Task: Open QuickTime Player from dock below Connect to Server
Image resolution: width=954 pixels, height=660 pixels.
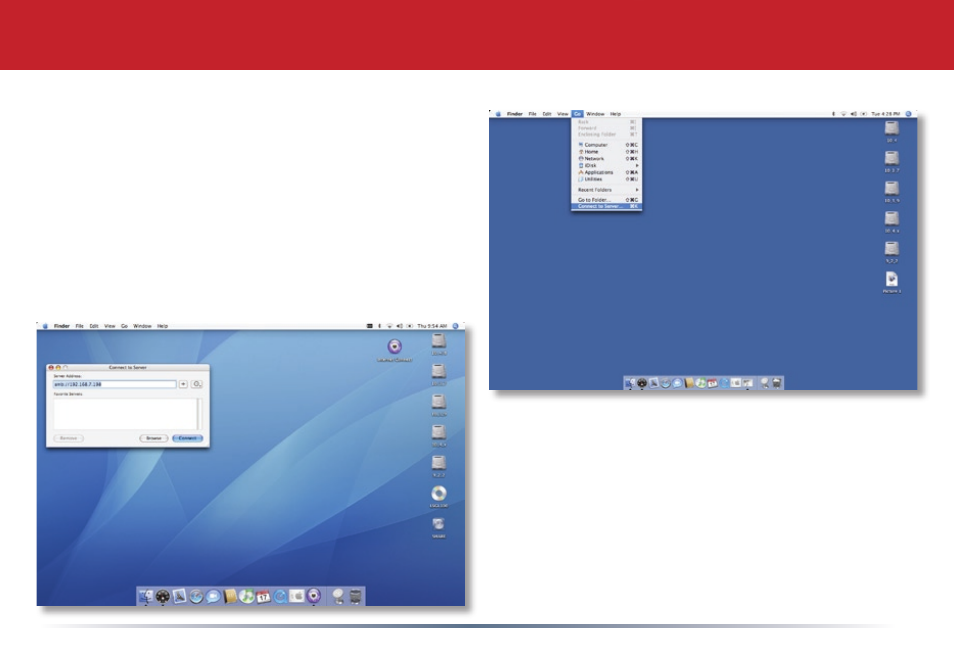Action: [x=280, y=597]
